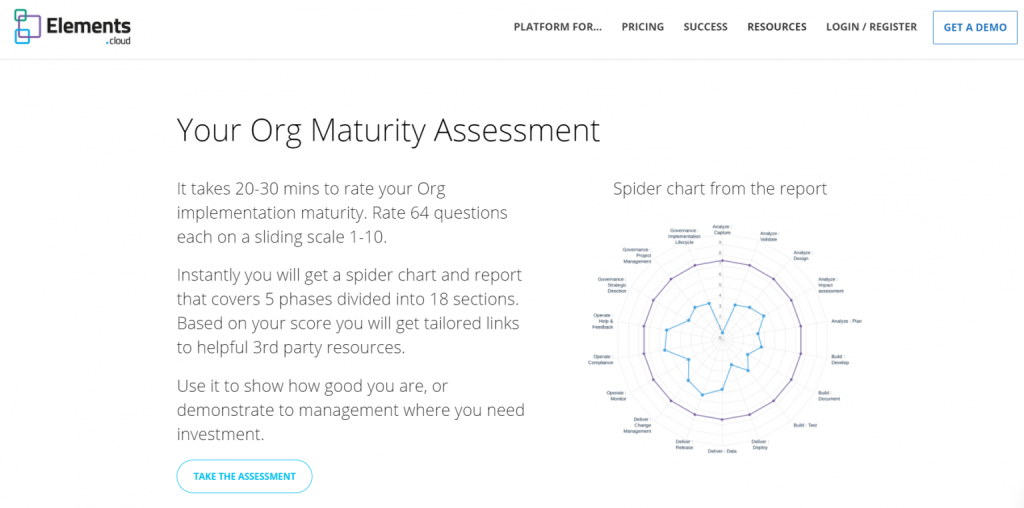Select the Analyze : Capture chart label
1024x508 pixels.
(x=721, y=230)
